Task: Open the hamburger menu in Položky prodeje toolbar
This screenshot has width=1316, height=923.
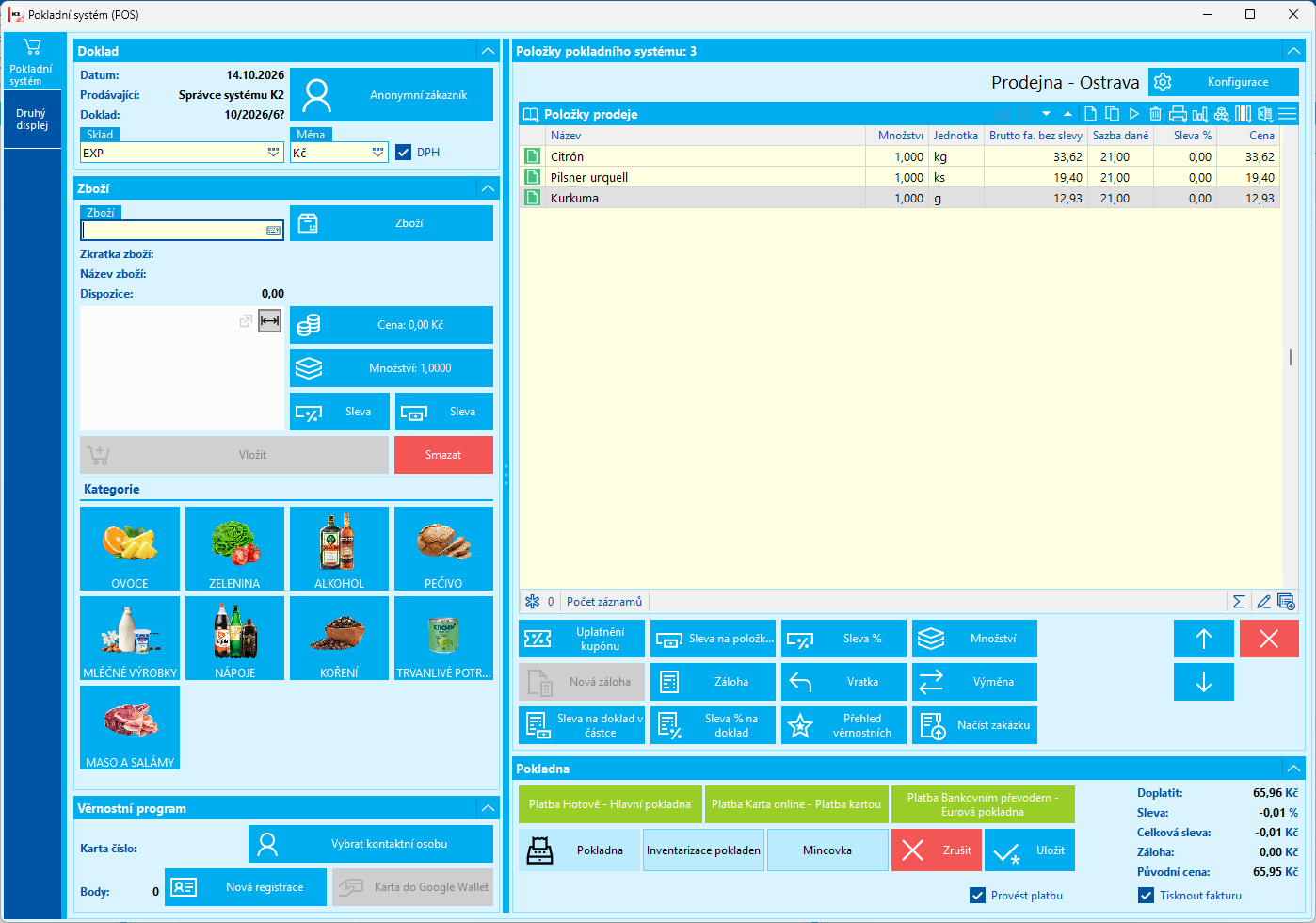Action: coord(1287,114)
